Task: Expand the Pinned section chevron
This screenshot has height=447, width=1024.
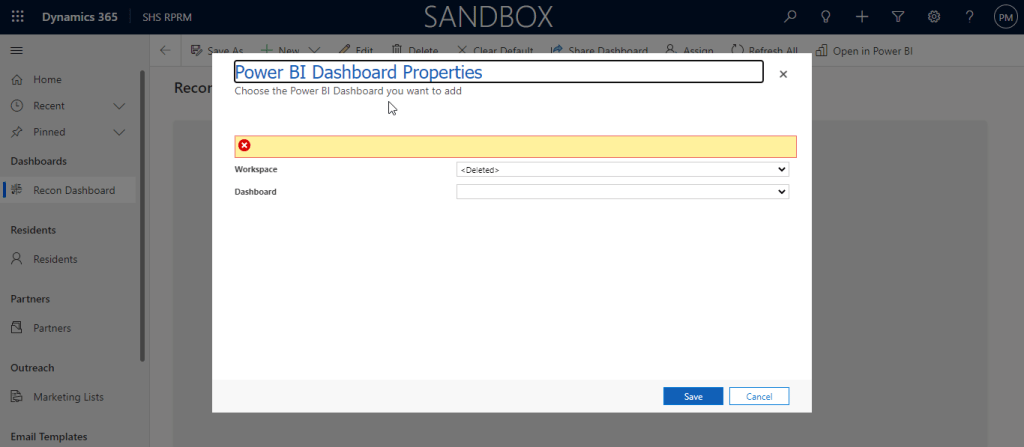Action: pos(119,132)
